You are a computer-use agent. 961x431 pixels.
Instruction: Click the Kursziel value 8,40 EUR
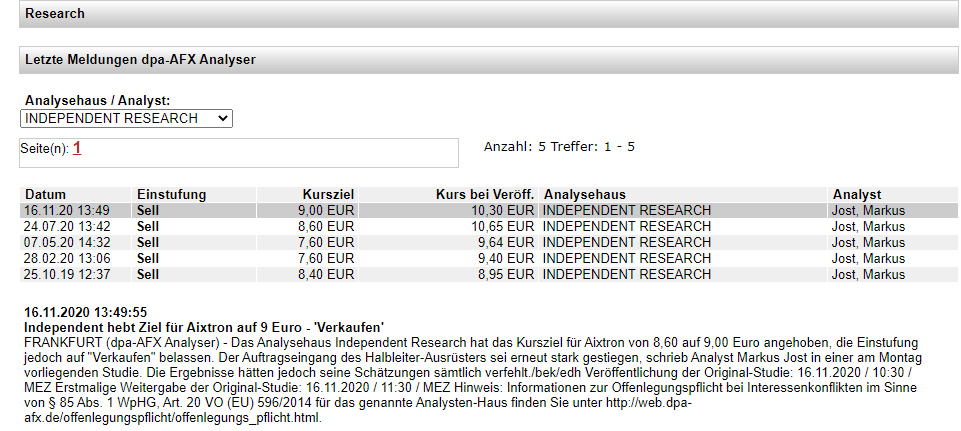[x=324, y=274]
